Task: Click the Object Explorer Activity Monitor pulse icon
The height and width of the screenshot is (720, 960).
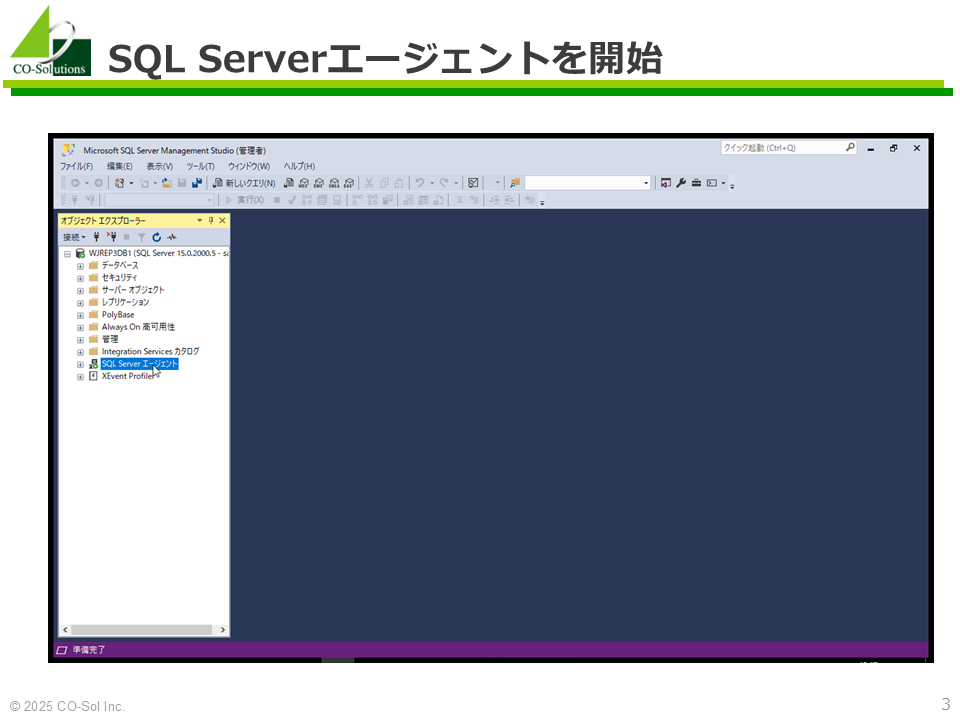Action: click(x=172, y=237)
